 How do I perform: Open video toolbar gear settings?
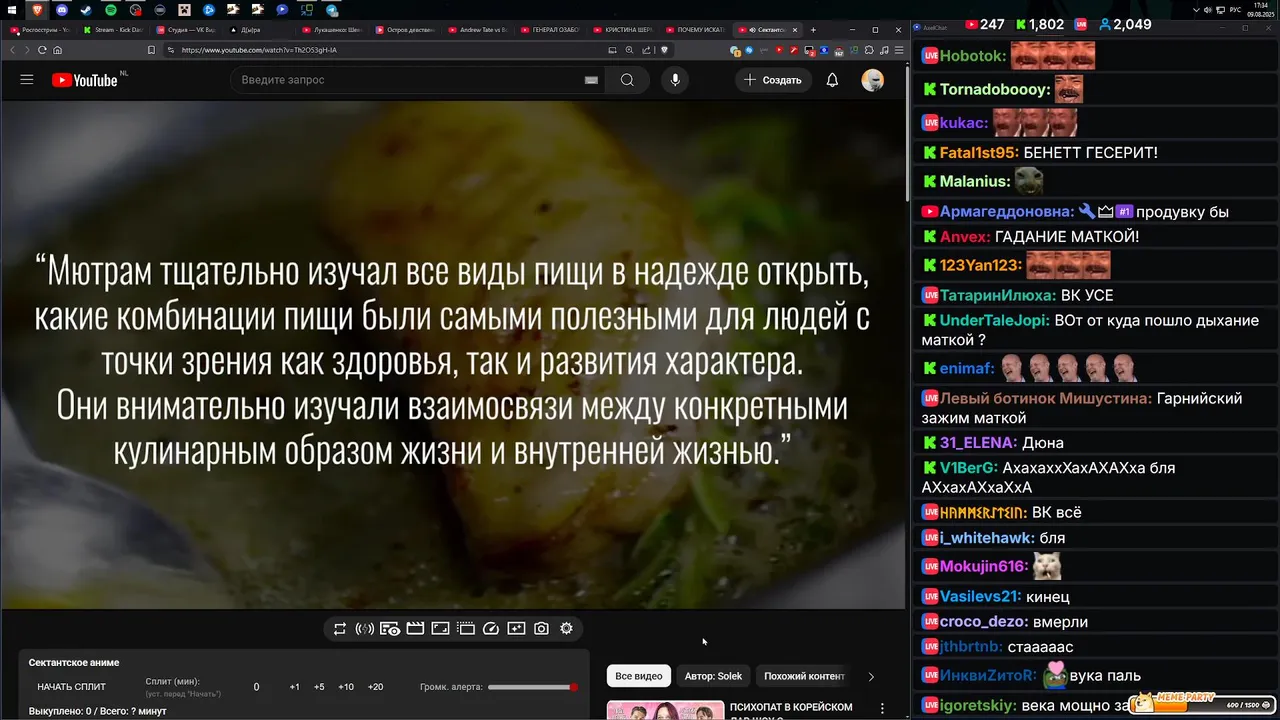pos(566,629)
